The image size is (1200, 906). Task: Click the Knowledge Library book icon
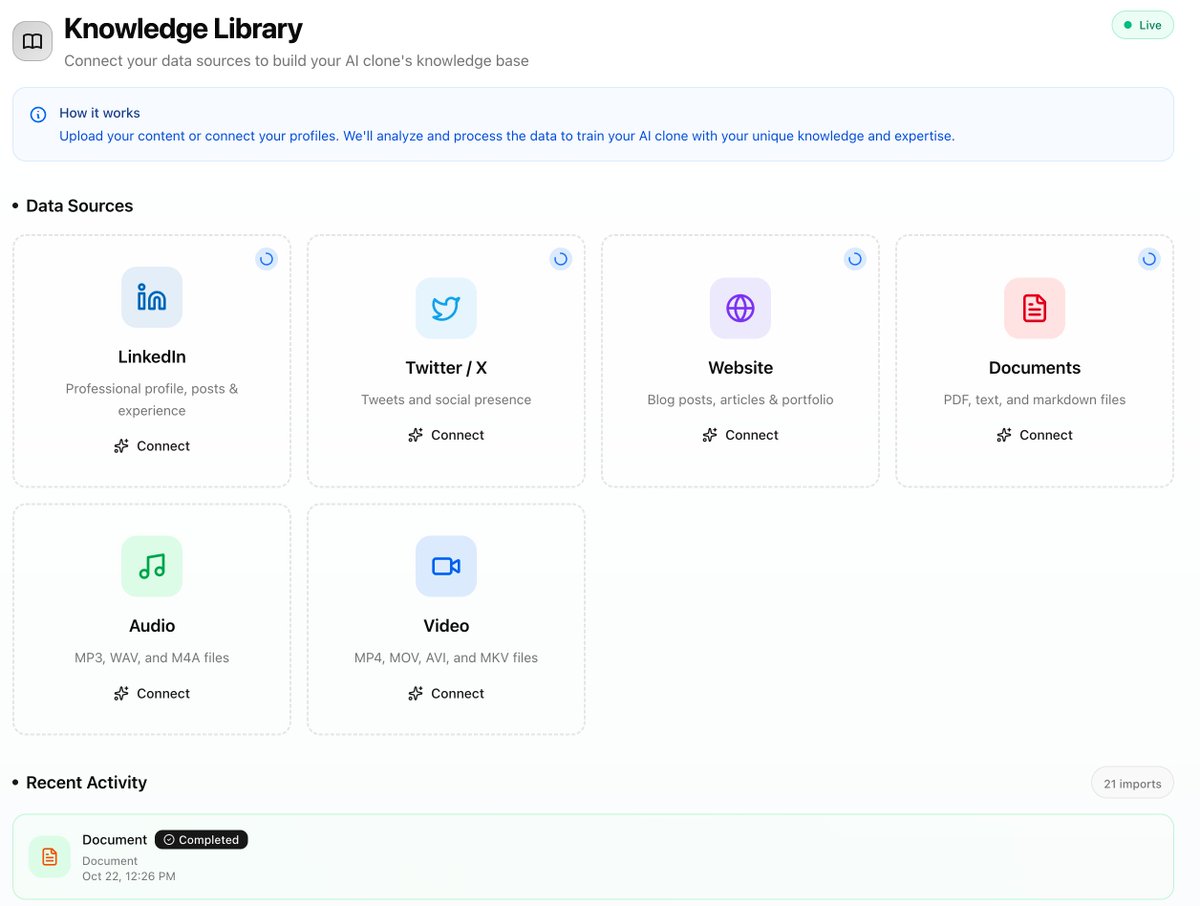(x=32, y=41)
